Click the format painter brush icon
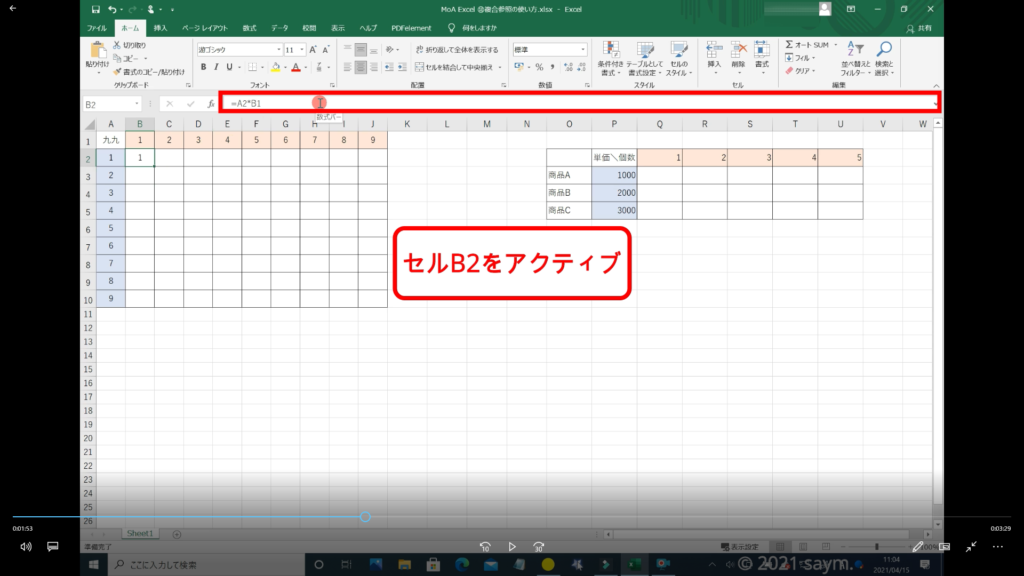This screenshot has width=1024, height=576. pyautogui.click(x=118, y=72)
